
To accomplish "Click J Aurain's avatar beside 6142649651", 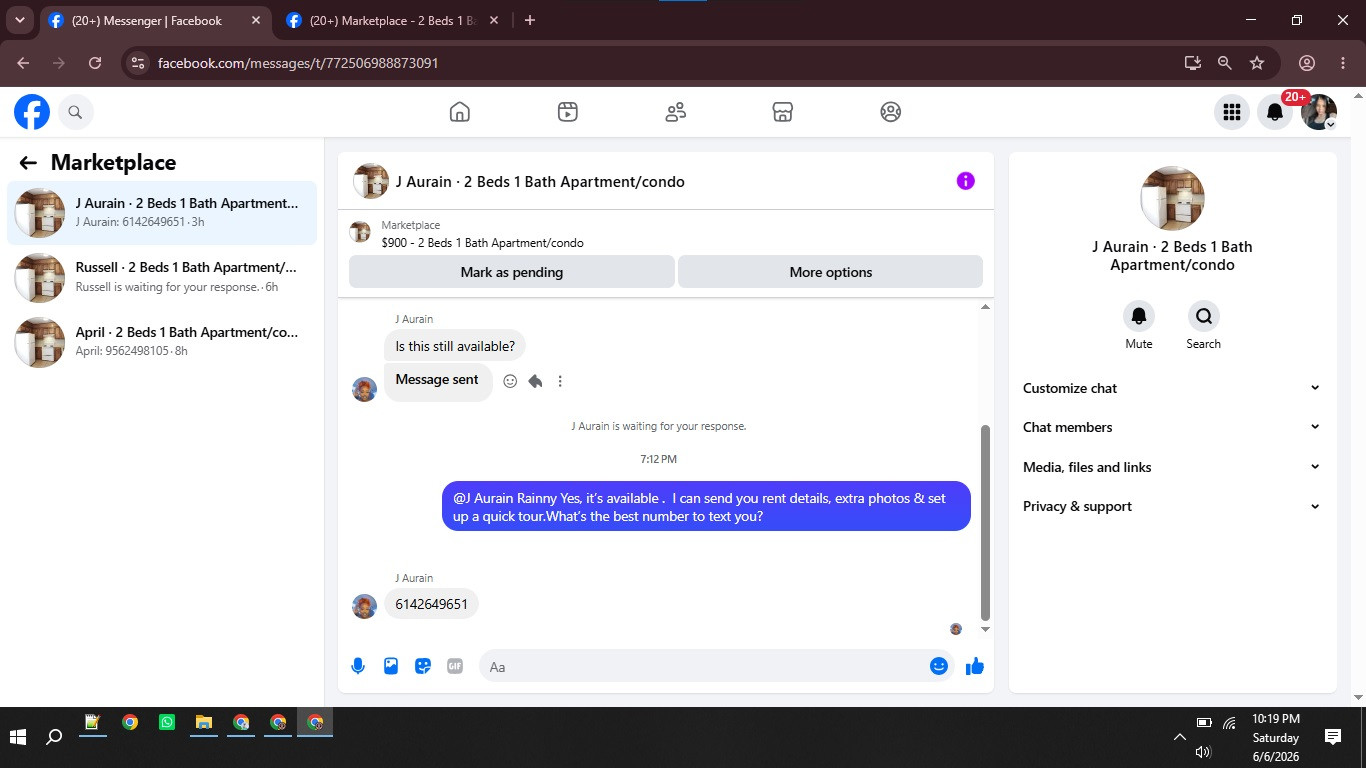I will click(x=364, y=606).
